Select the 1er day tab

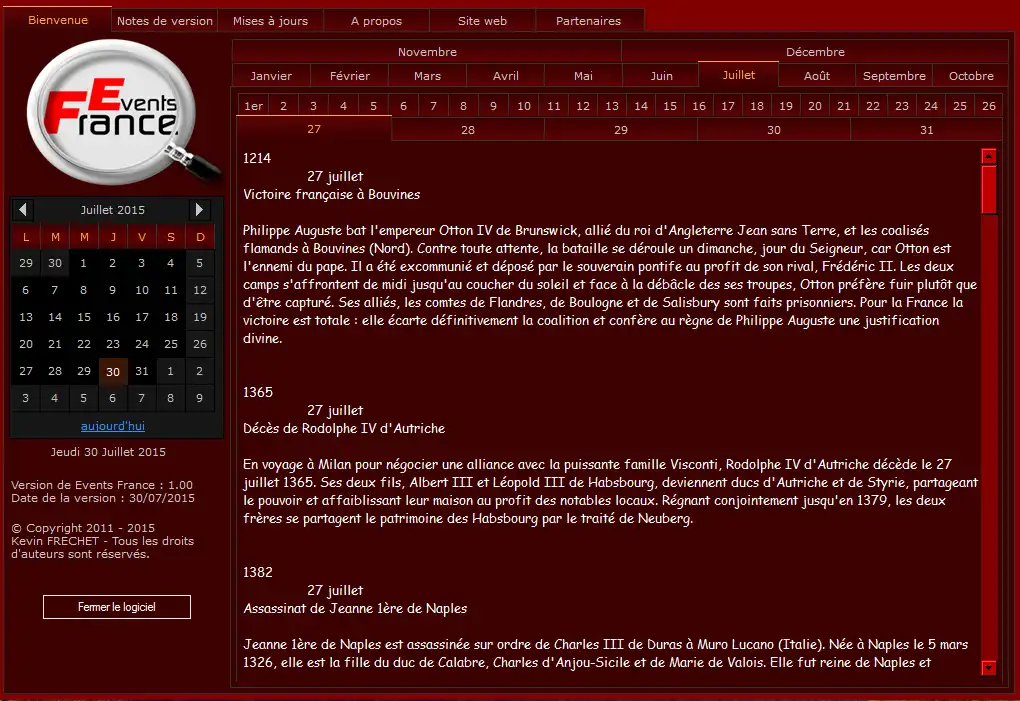(253, 105)
